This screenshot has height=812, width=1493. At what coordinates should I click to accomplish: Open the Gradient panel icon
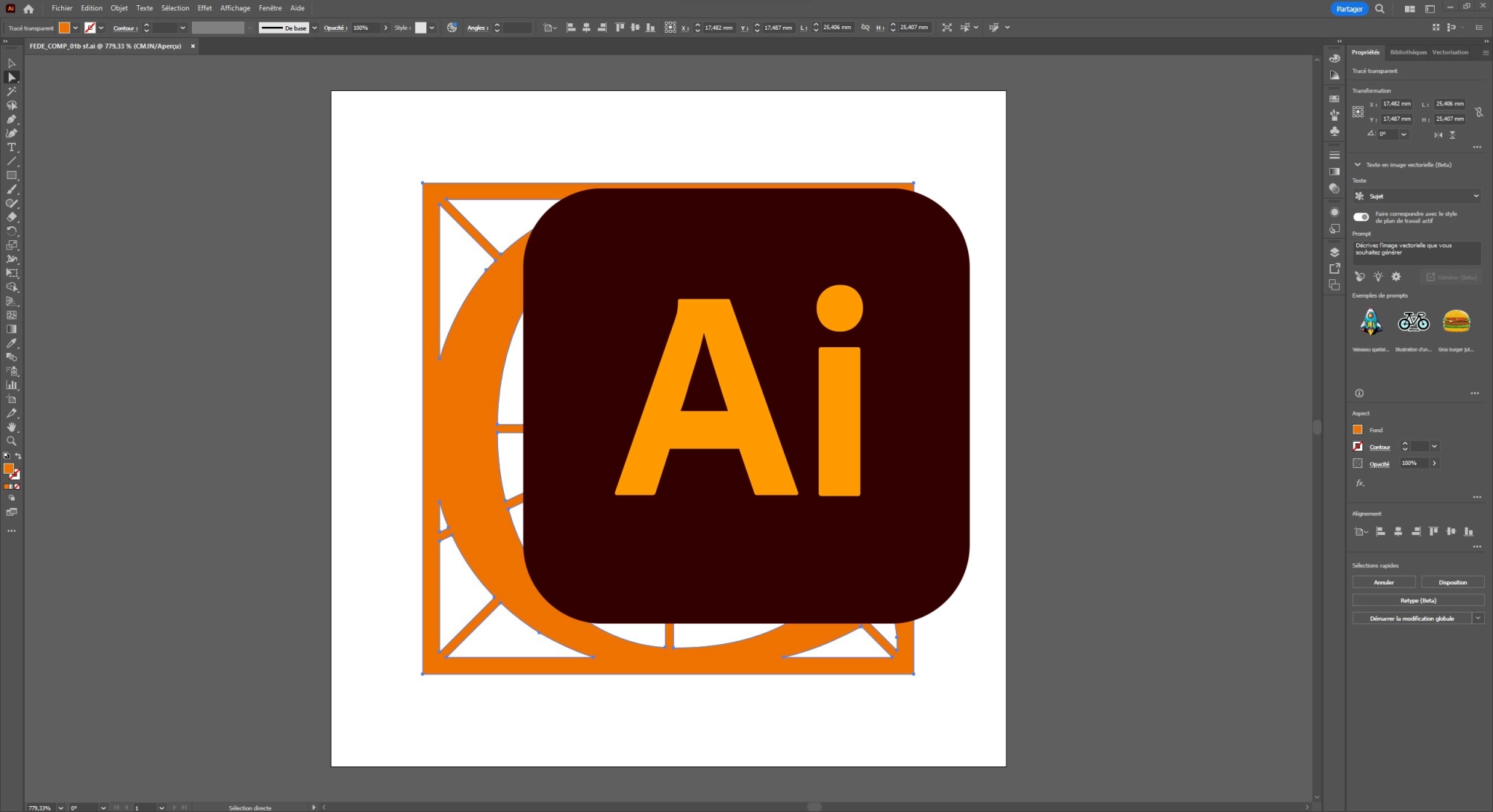(1335, 172)
